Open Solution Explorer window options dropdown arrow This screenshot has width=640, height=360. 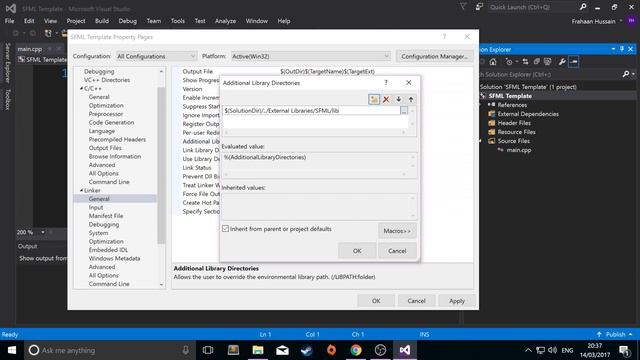point(613,49)
